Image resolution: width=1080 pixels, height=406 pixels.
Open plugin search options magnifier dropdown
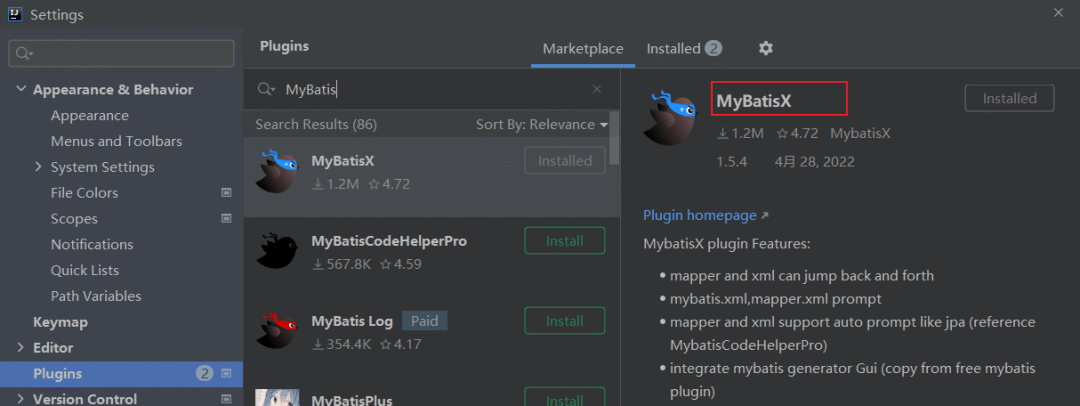point(267,90)
